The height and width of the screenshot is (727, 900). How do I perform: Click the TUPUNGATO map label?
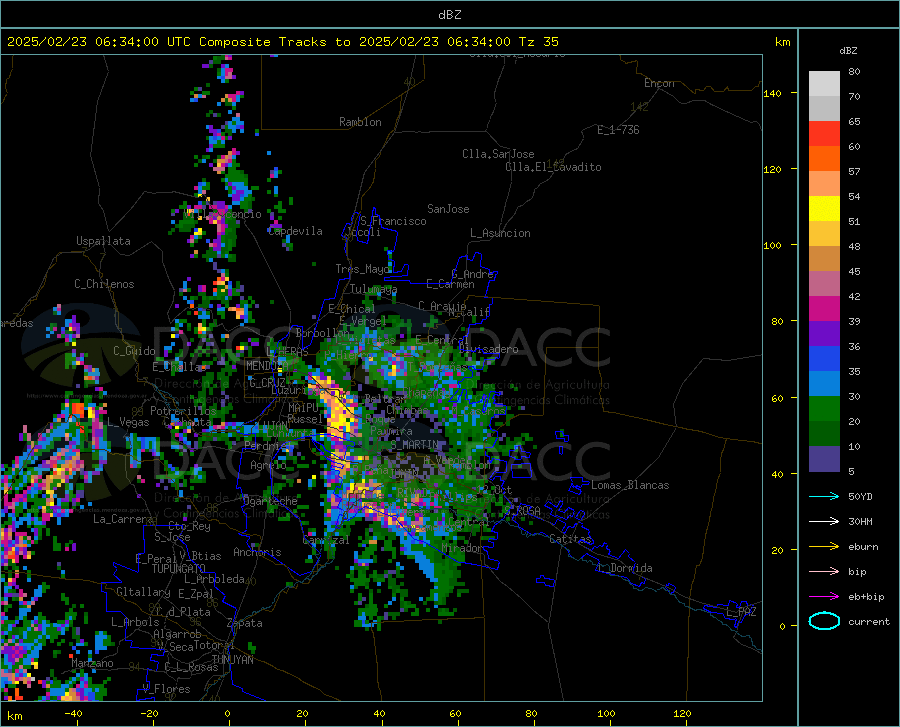coord(179,569)
